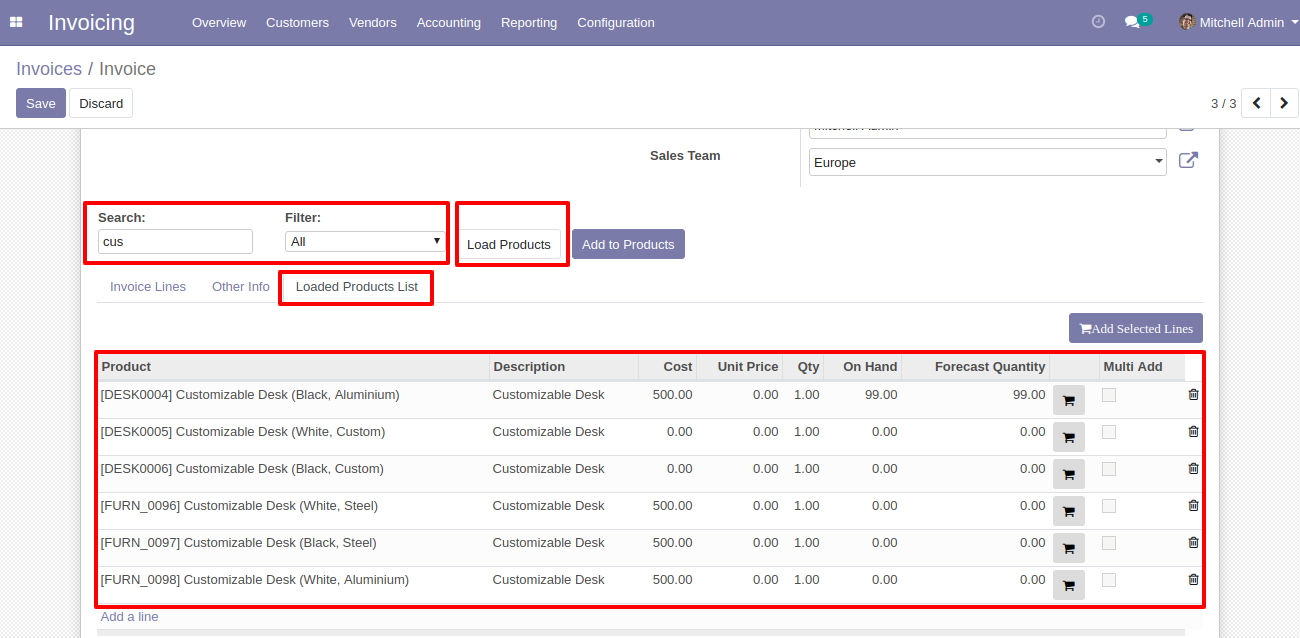Image resolution: width=1300 pixels, height=638 pixels.
Task: Open the activities clock icon
Action: 1098,21
